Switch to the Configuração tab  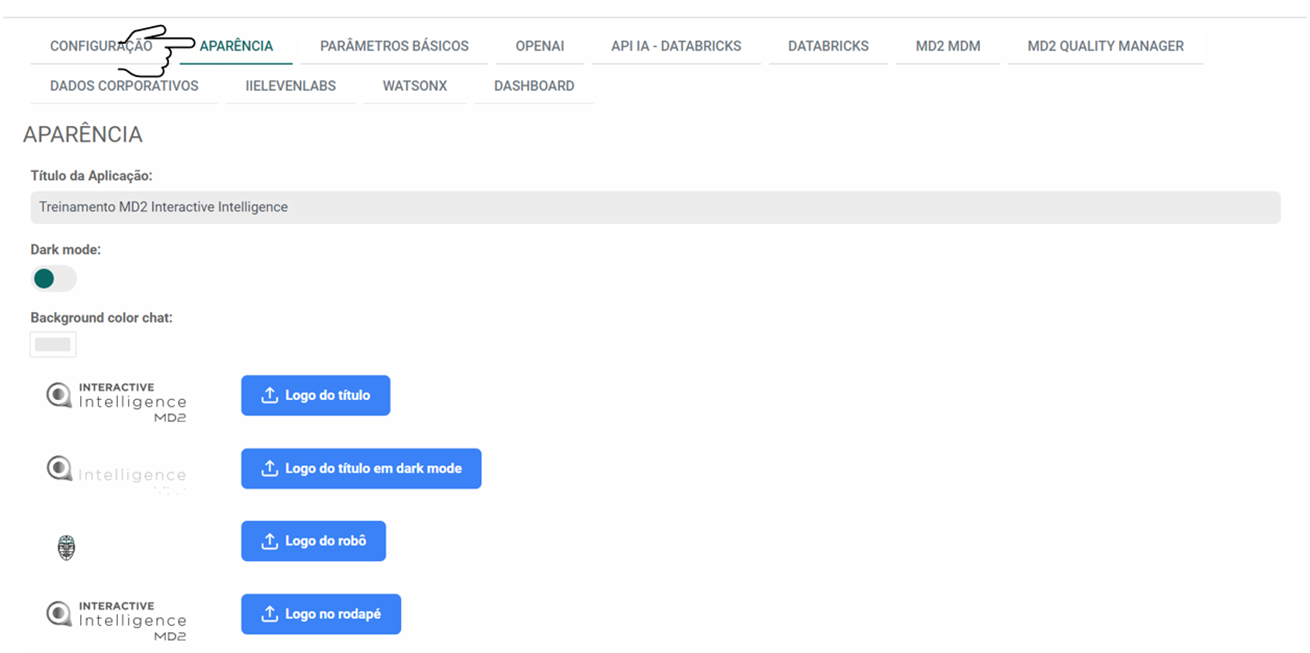100,46
